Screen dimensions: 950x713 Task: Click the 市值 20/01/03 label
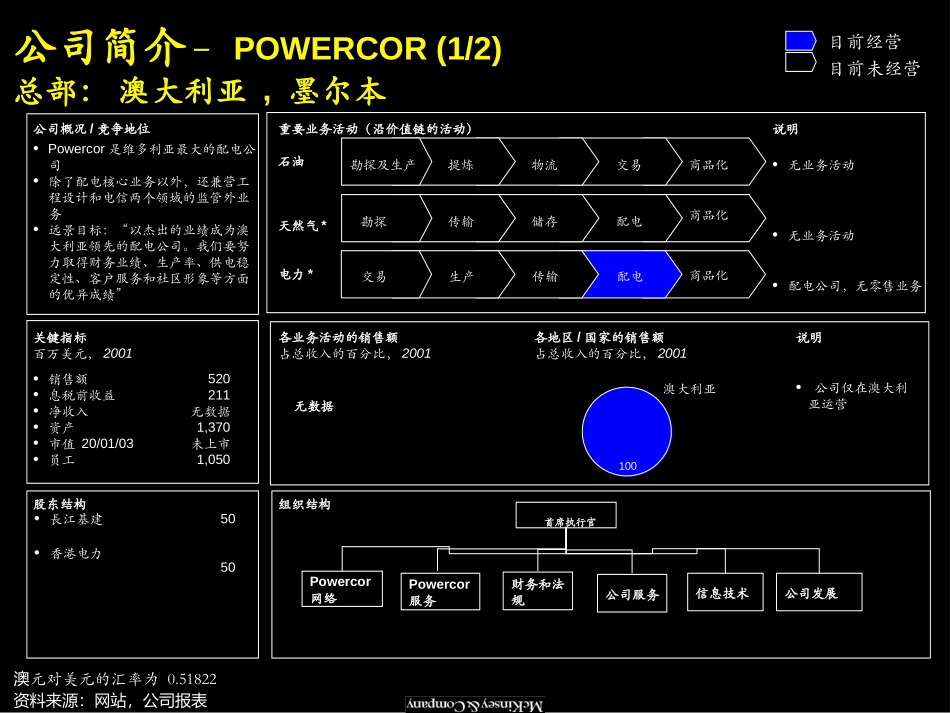point(91,443)
